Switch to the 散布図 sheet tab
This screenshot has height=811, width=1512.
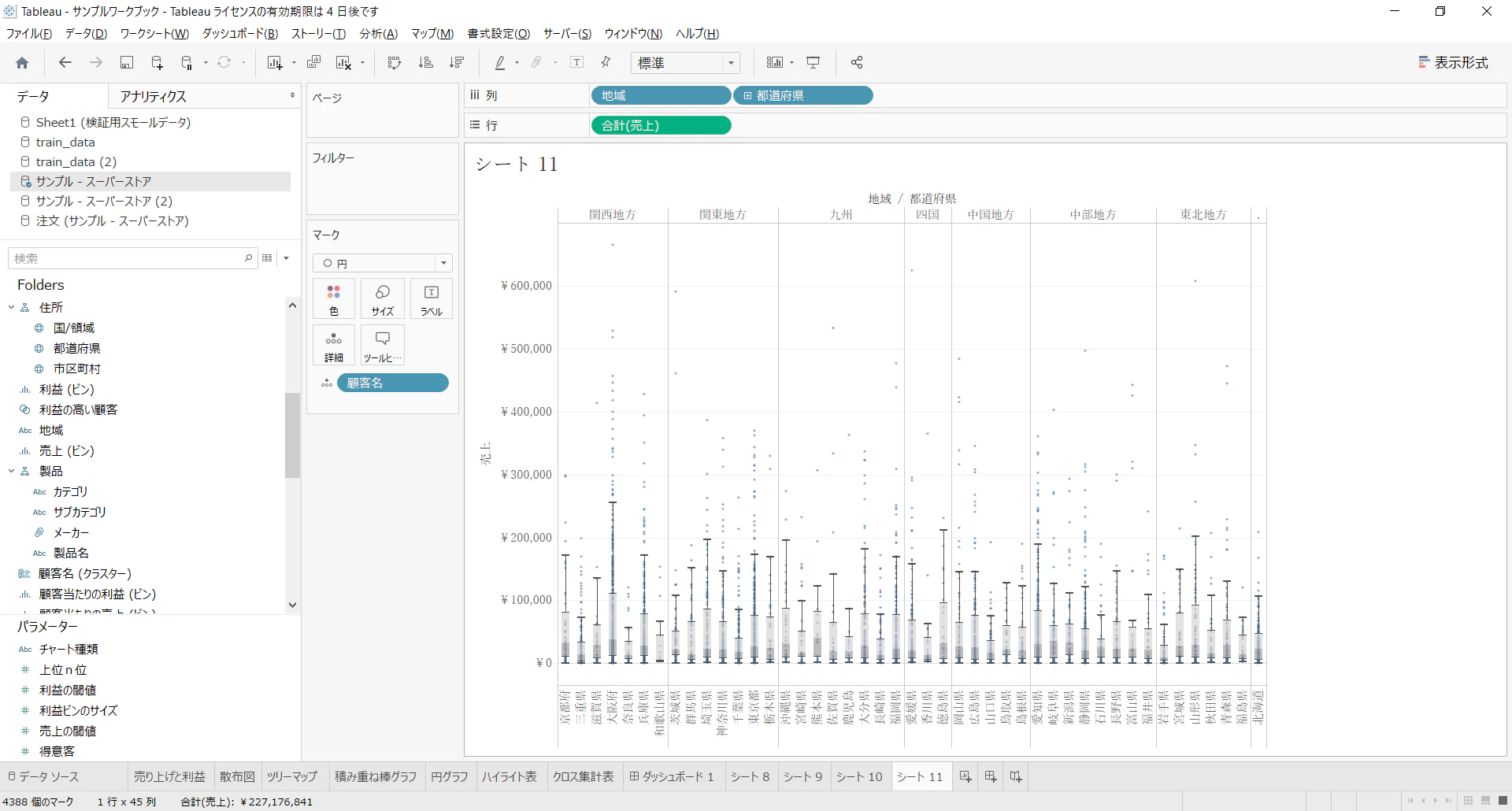click(x=237, y=777)
